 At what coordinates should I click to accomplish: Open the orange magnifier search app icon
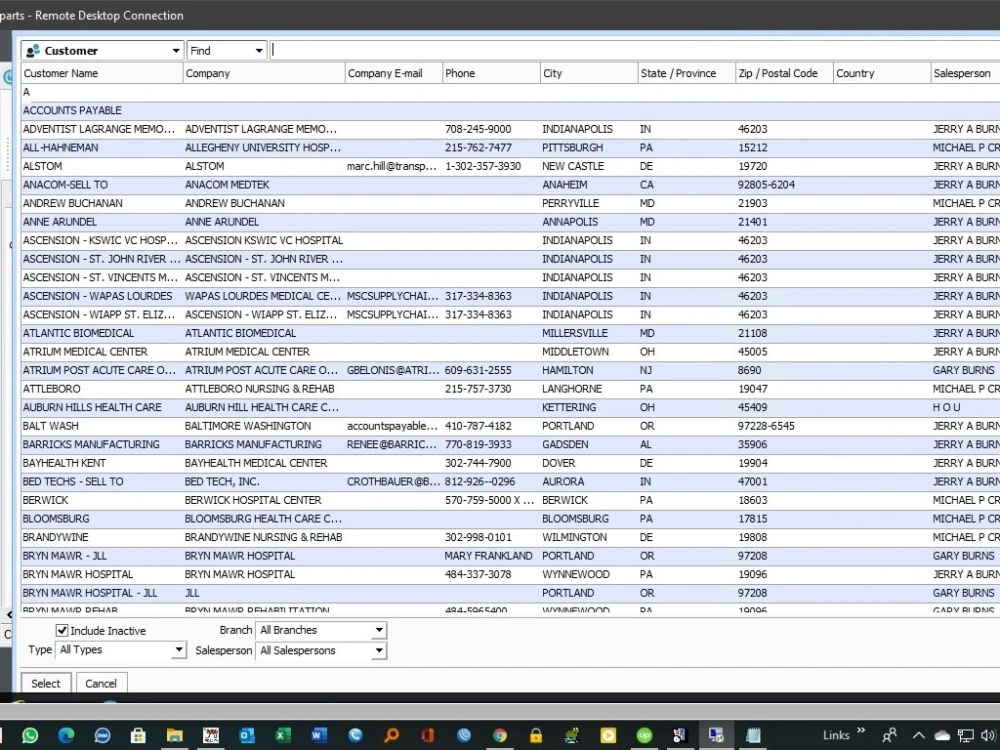coord(392,735)
